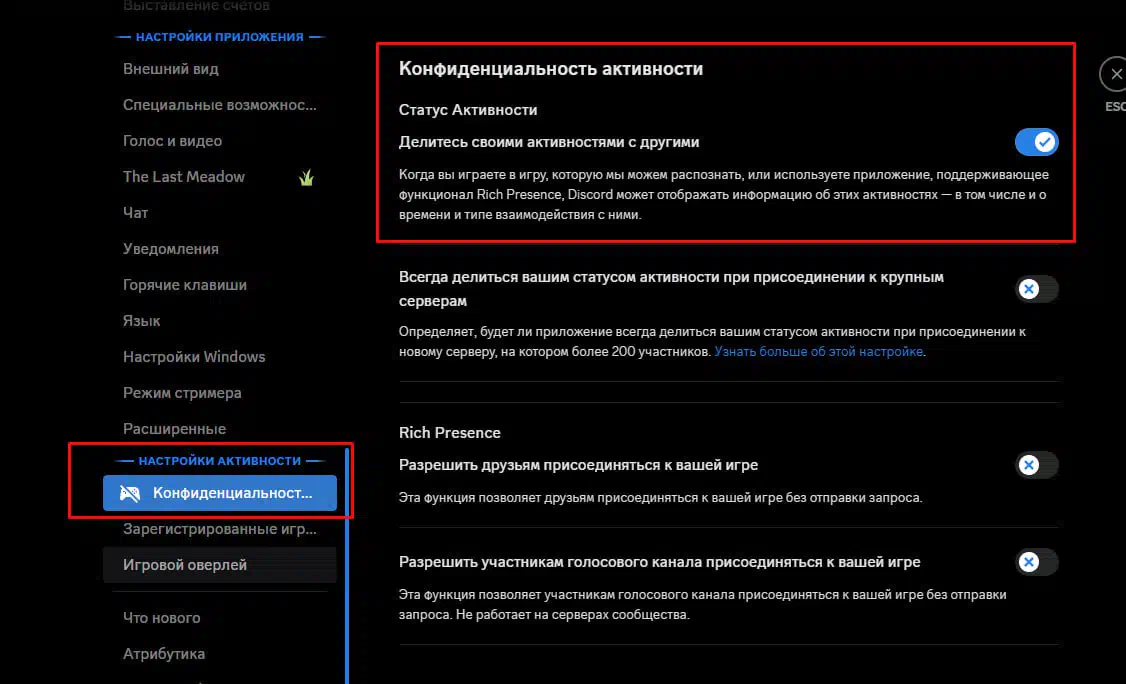The image size is (1126, 684).
Task: Disable the 'Делитесь своими активностями с другими' switch
Action: [x=1036, y=142]
